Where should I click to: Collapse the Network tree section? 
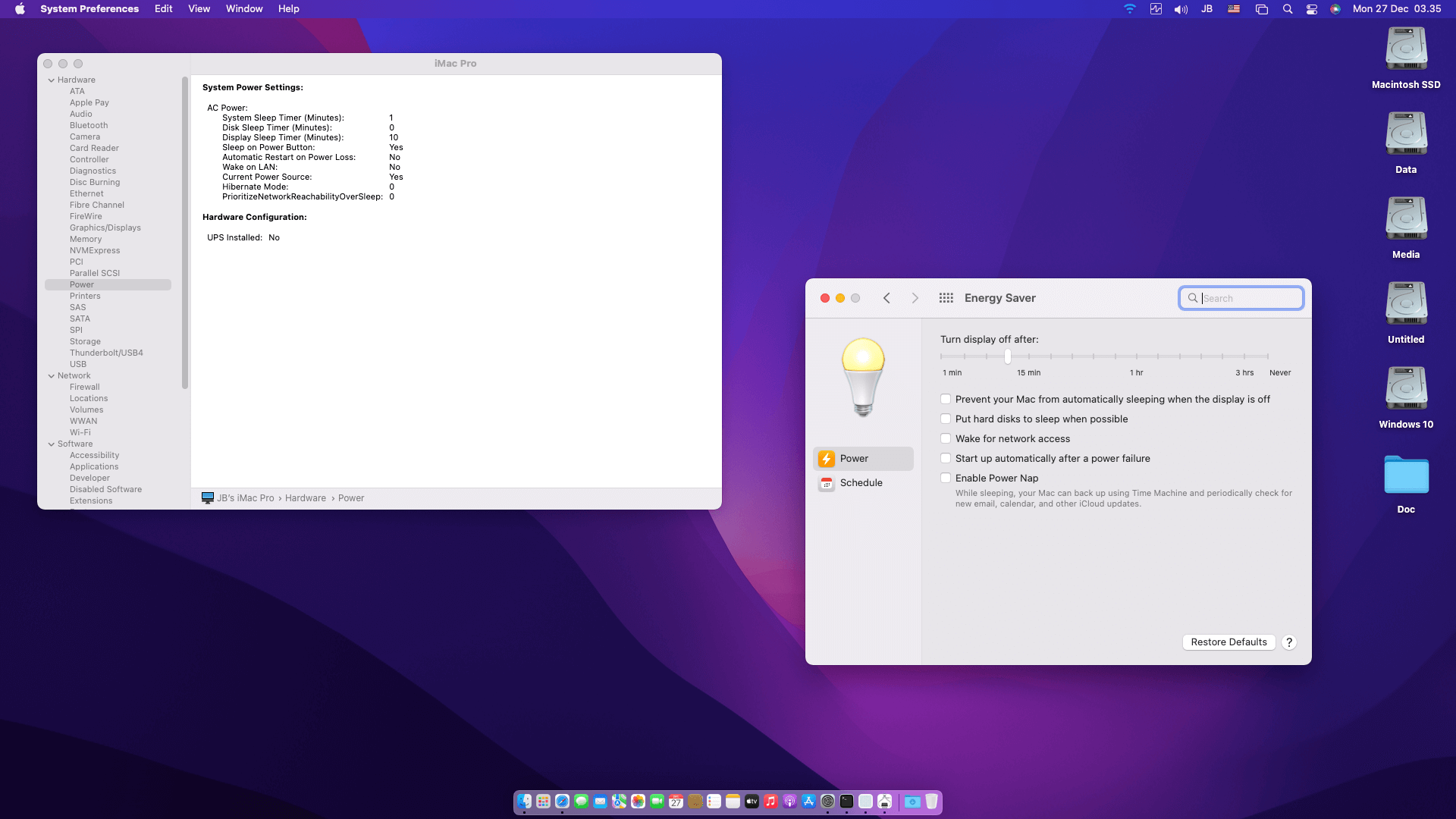(x=52, y=375)
